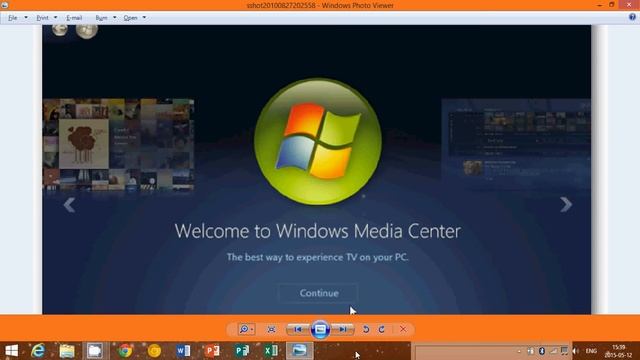Open the zoom magnifier control
640x360 pixels.
[246, 329]
